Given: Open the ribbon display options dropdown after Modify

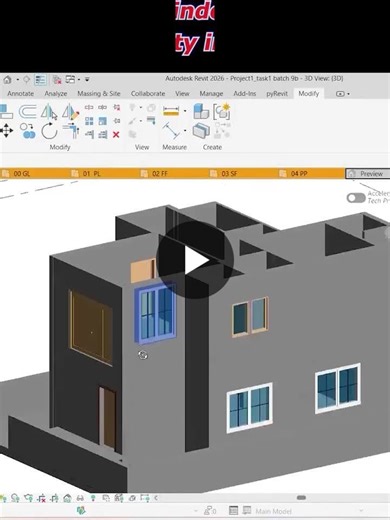Looking at the screenshot, I should coord(343,94).
